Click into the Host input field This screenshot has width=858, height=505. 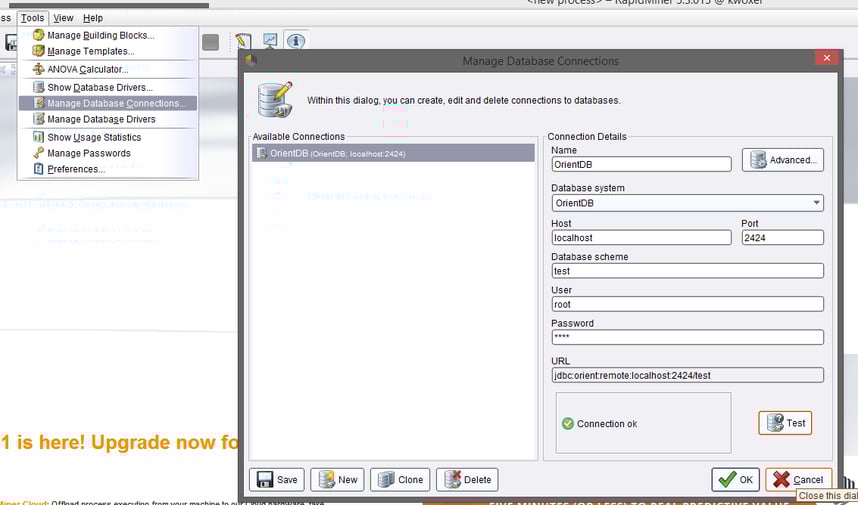click(641, 238)
